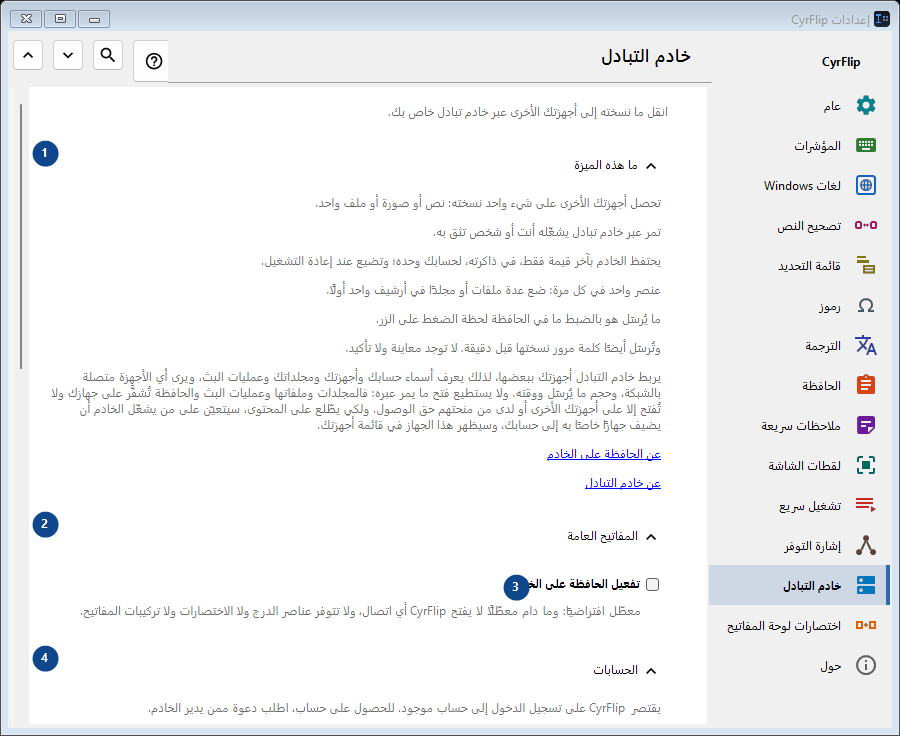The height and width of the screenshot is (736, 900).
Task: Click the لقطات الشاشة capture icon
Action: click(866, 465)
